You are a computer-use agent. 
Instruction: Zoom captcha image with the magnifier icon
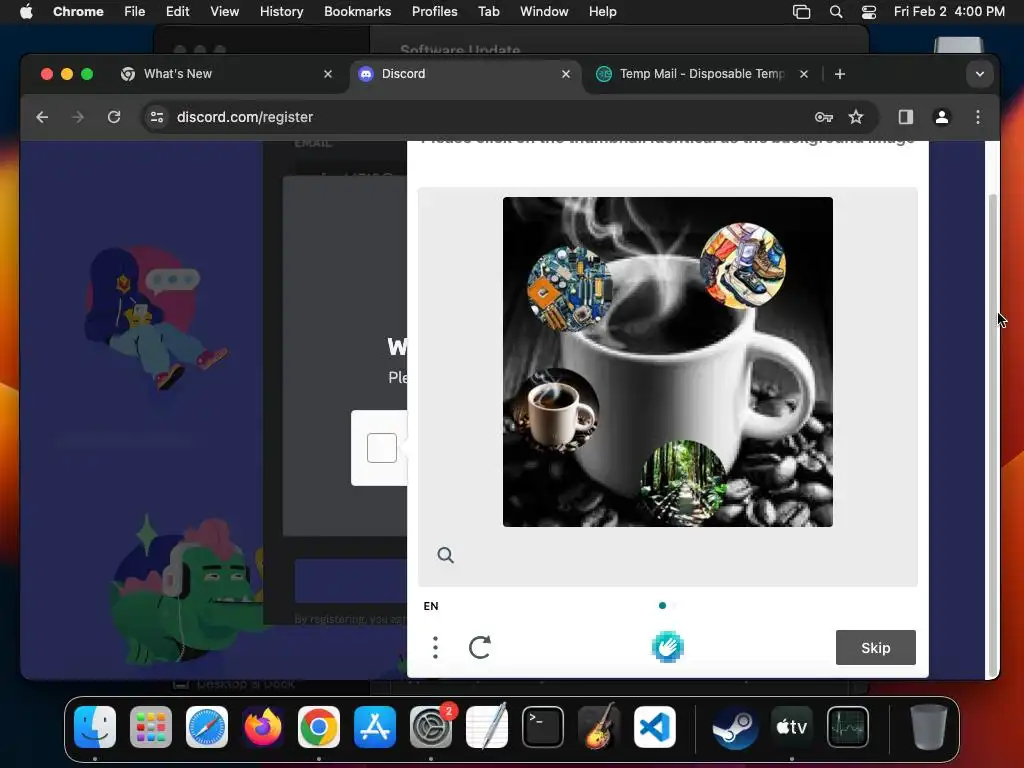pyautogui.click(x=445, y=555)
